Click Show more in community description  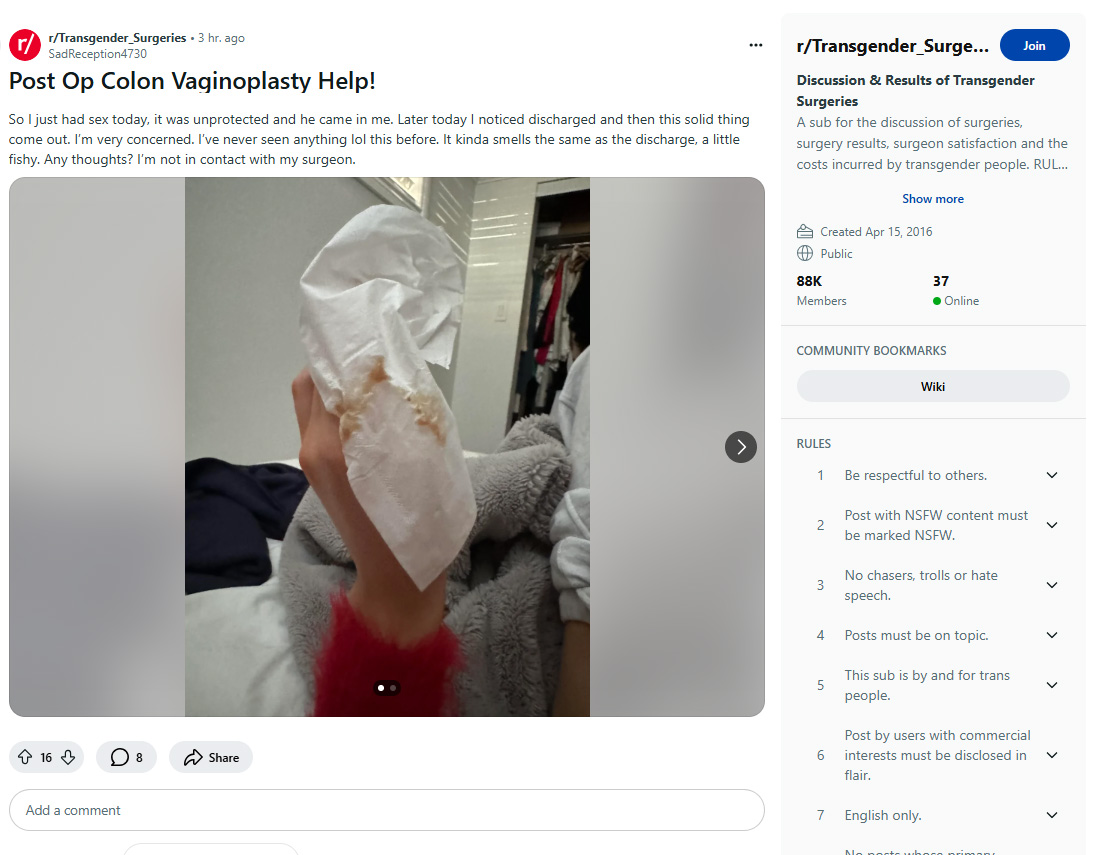coord(933,199)
